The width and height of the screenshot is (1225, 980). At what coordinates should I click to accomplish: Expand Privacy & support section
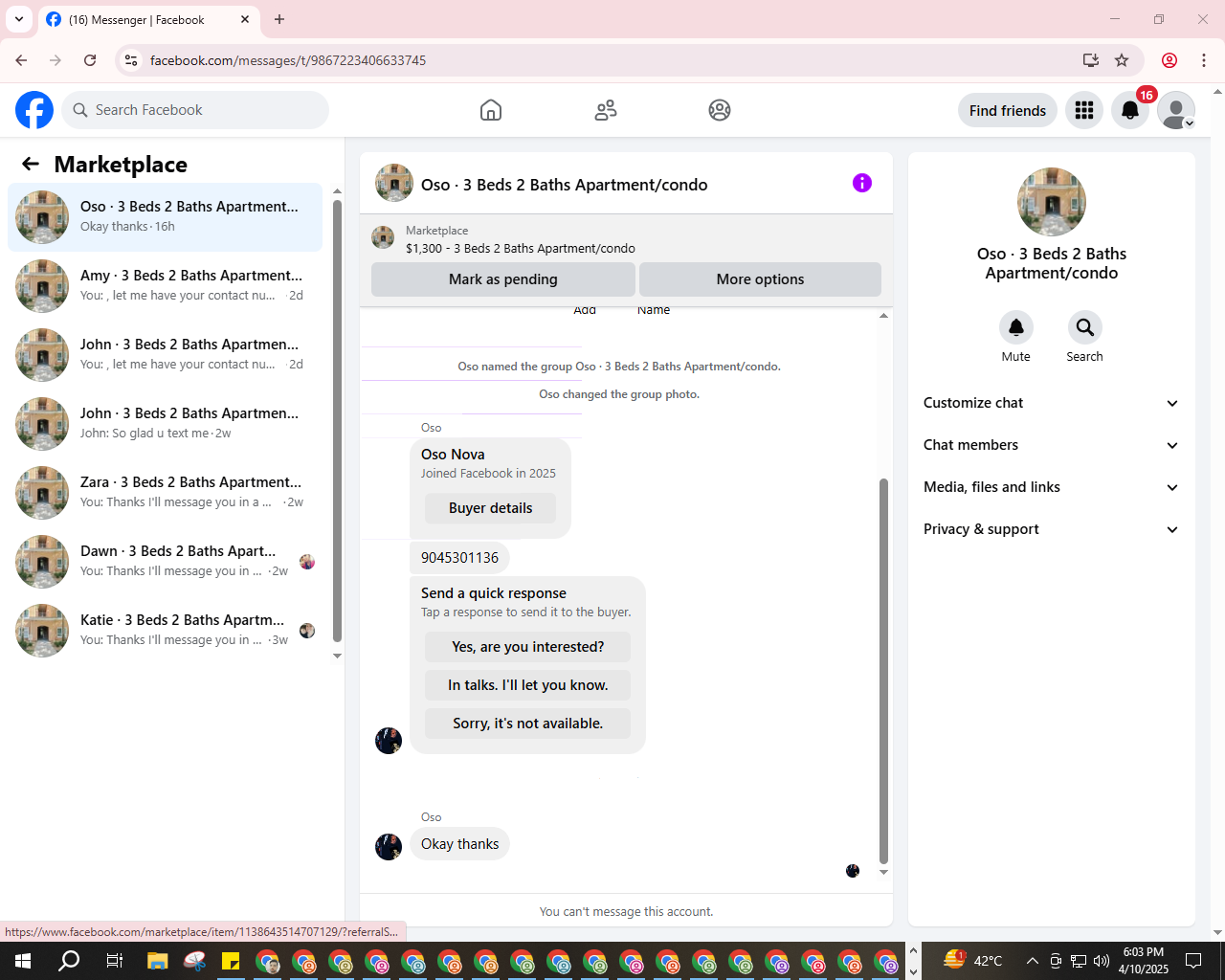tap(1051, 529)
